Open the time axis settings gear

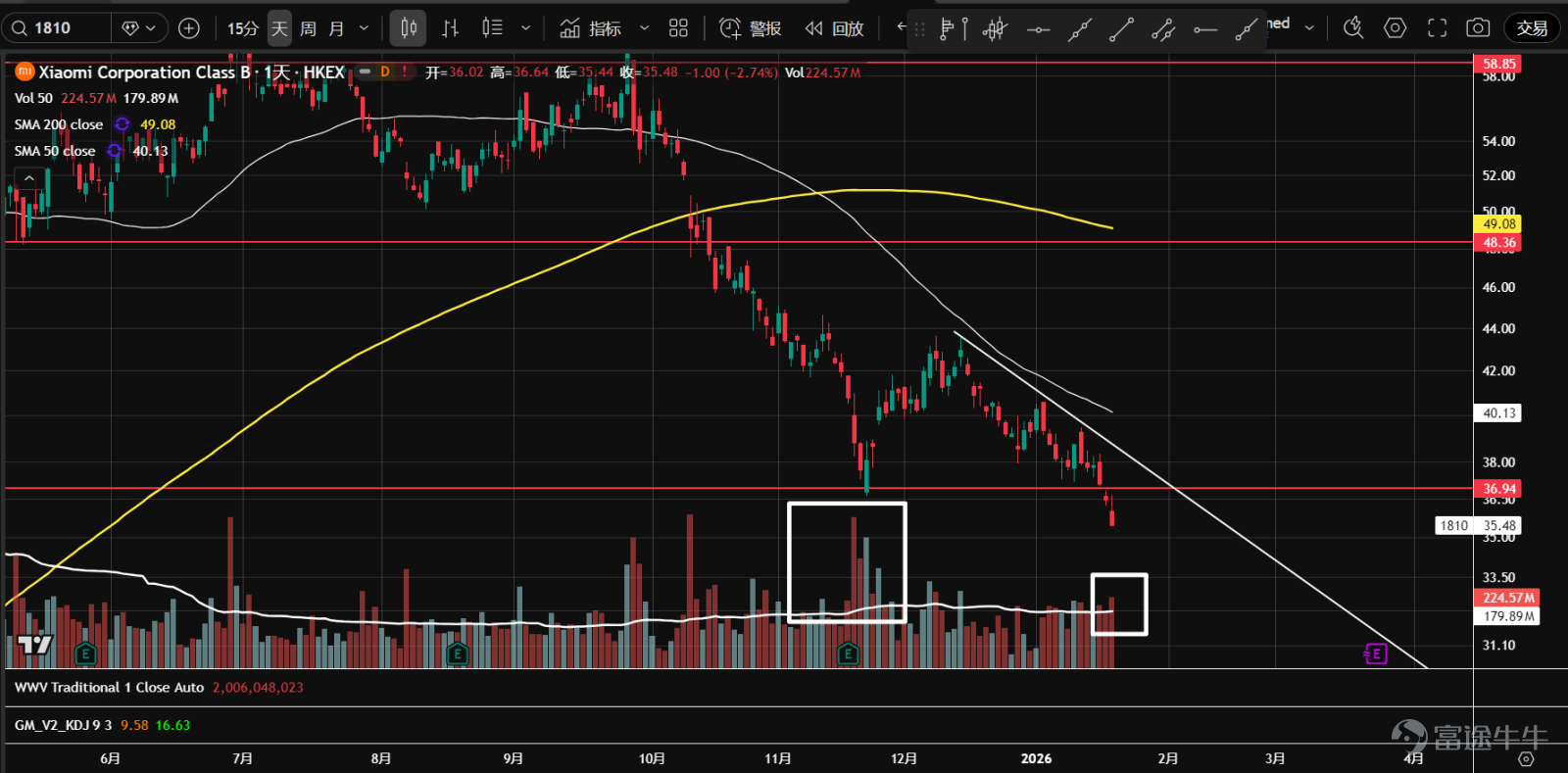[1526, 759]
